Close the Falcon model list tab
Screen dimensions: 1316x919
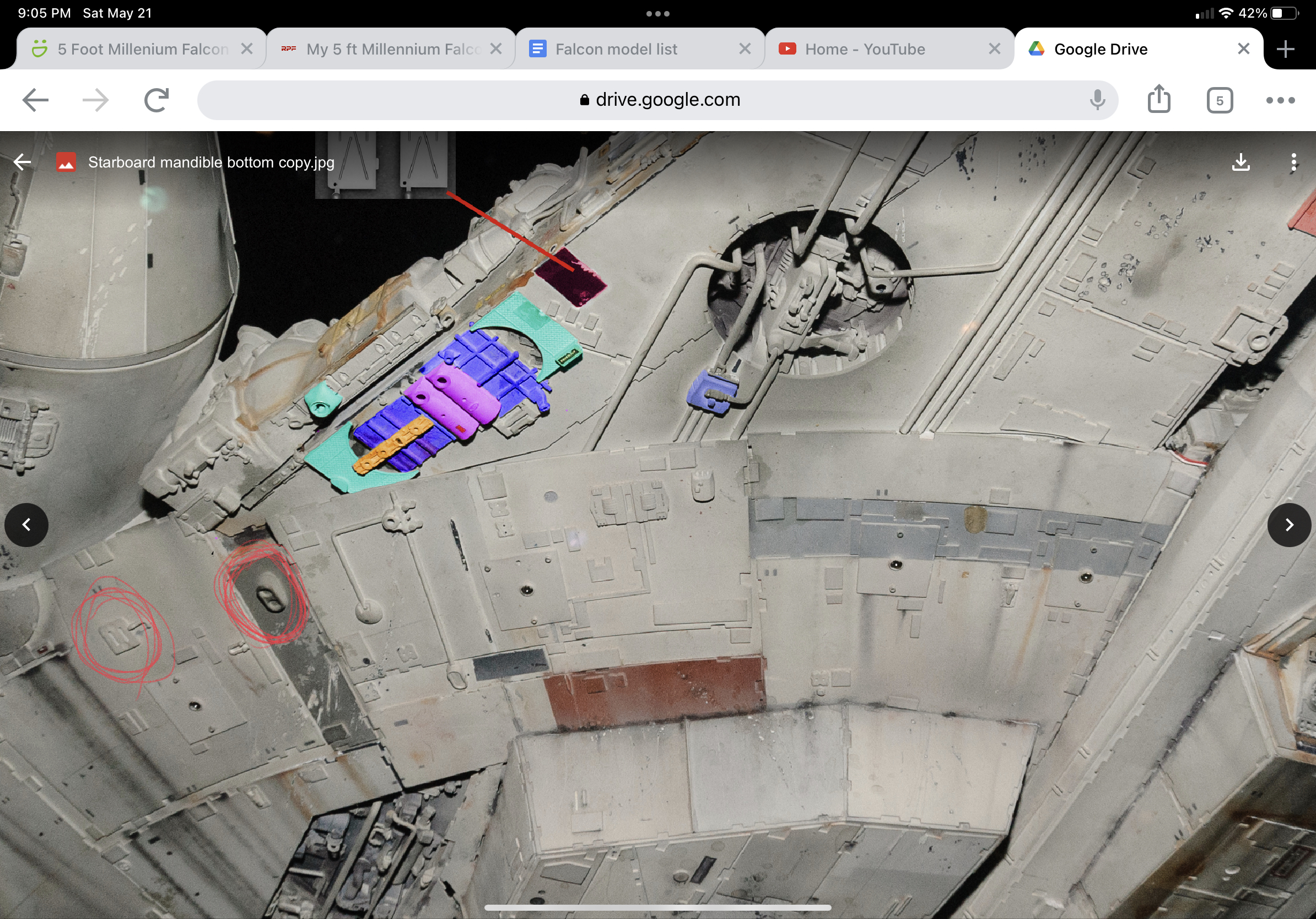pos(745,49)
